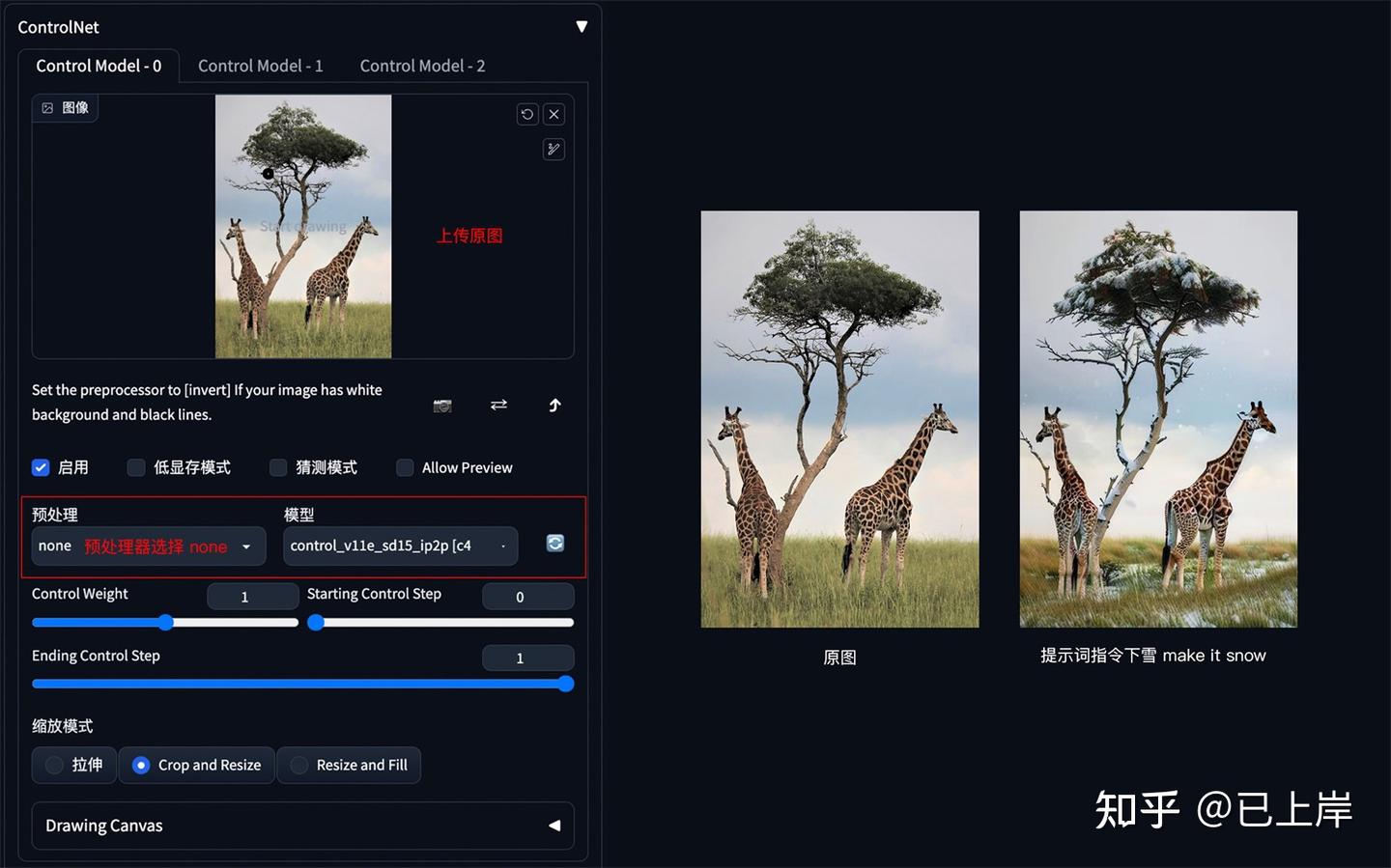The width and height of the screenshot is (1391, 868).
Task: Switch to the Control Model - 1 tab
Action: pos(260,65)
